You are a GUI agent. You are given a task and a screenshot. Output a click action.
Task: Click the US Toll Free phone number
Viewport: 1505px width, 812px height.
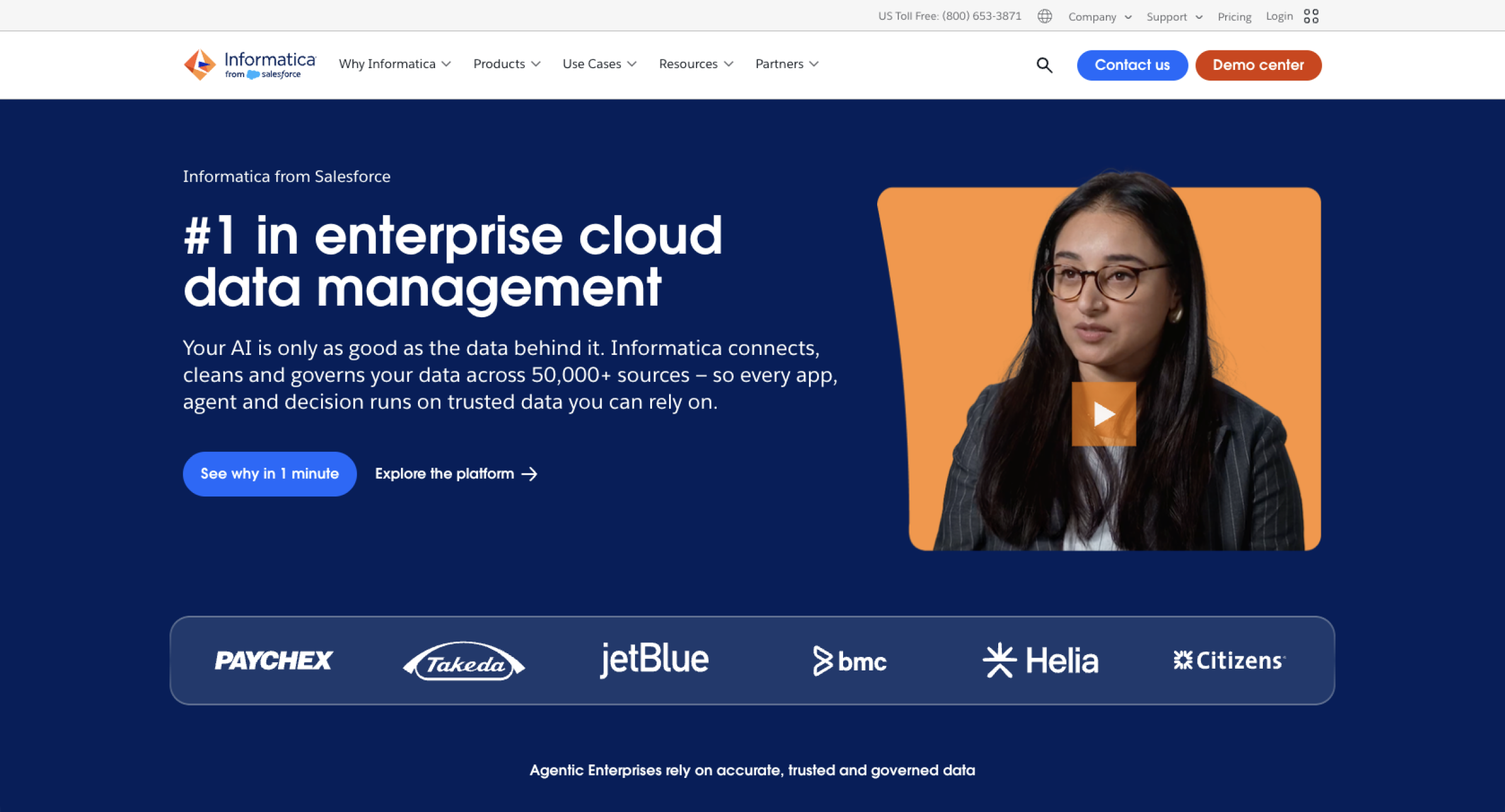click(x=949, y=16)
